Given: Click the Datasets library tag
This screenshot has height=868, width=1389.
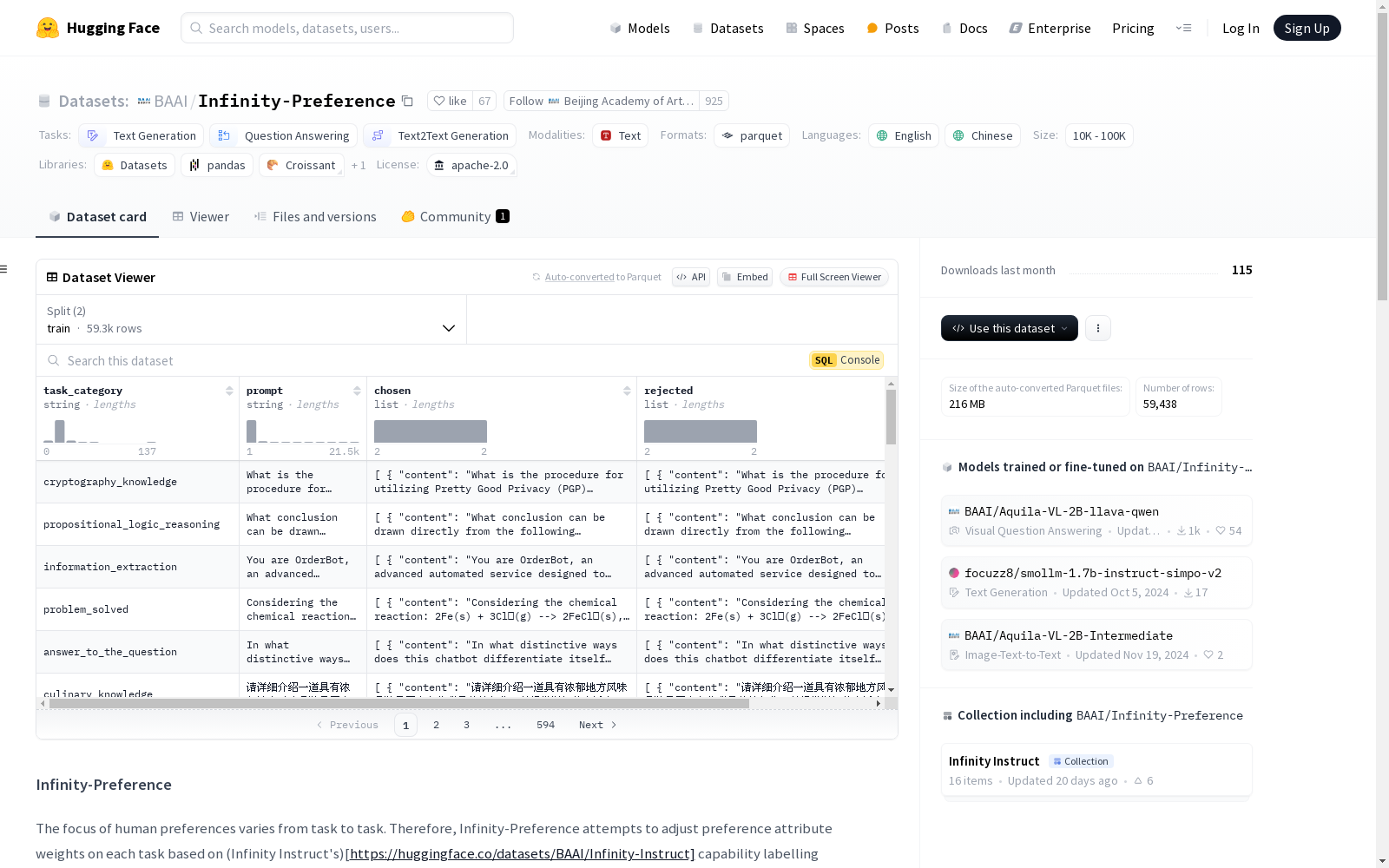Looking at the screenshot, I should (135, 165).
